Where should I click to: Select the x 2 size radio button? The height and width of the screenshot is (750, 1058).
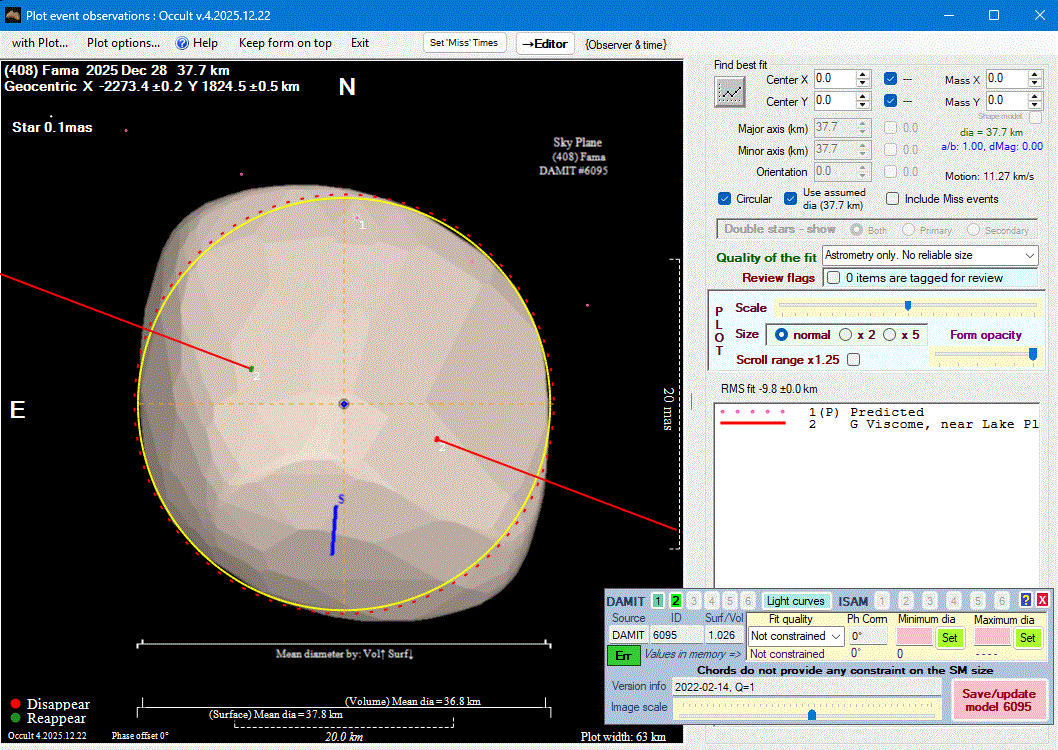(x=846, y=335)
